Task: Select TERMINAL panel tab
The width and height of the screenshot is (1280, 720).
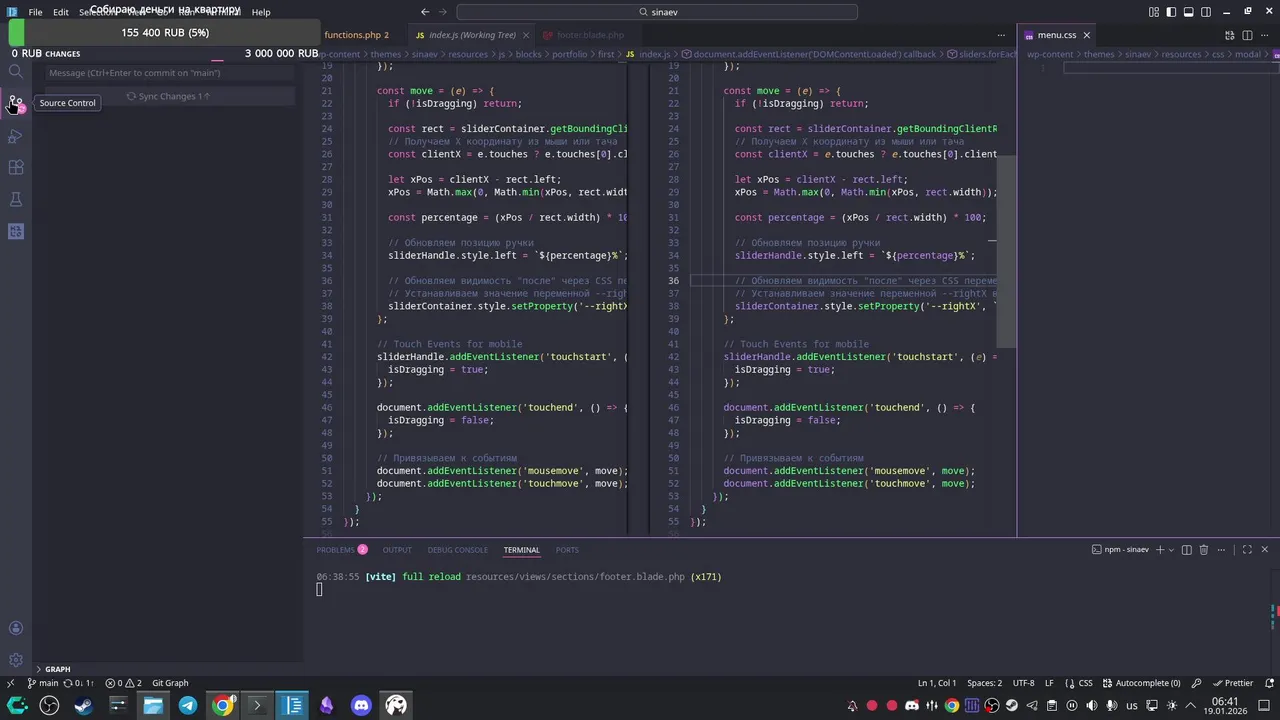Action: pos(521,550)
